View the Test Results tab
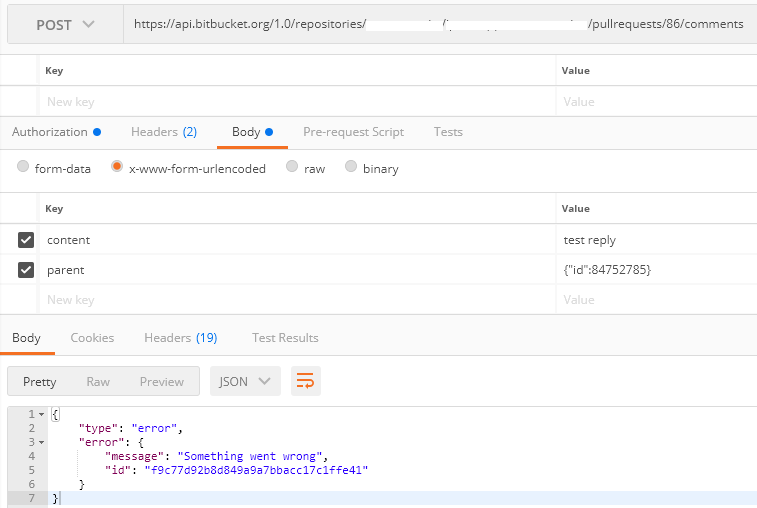Image resolution: width=757 pixels, height=508 pixels. coord(285,338)
